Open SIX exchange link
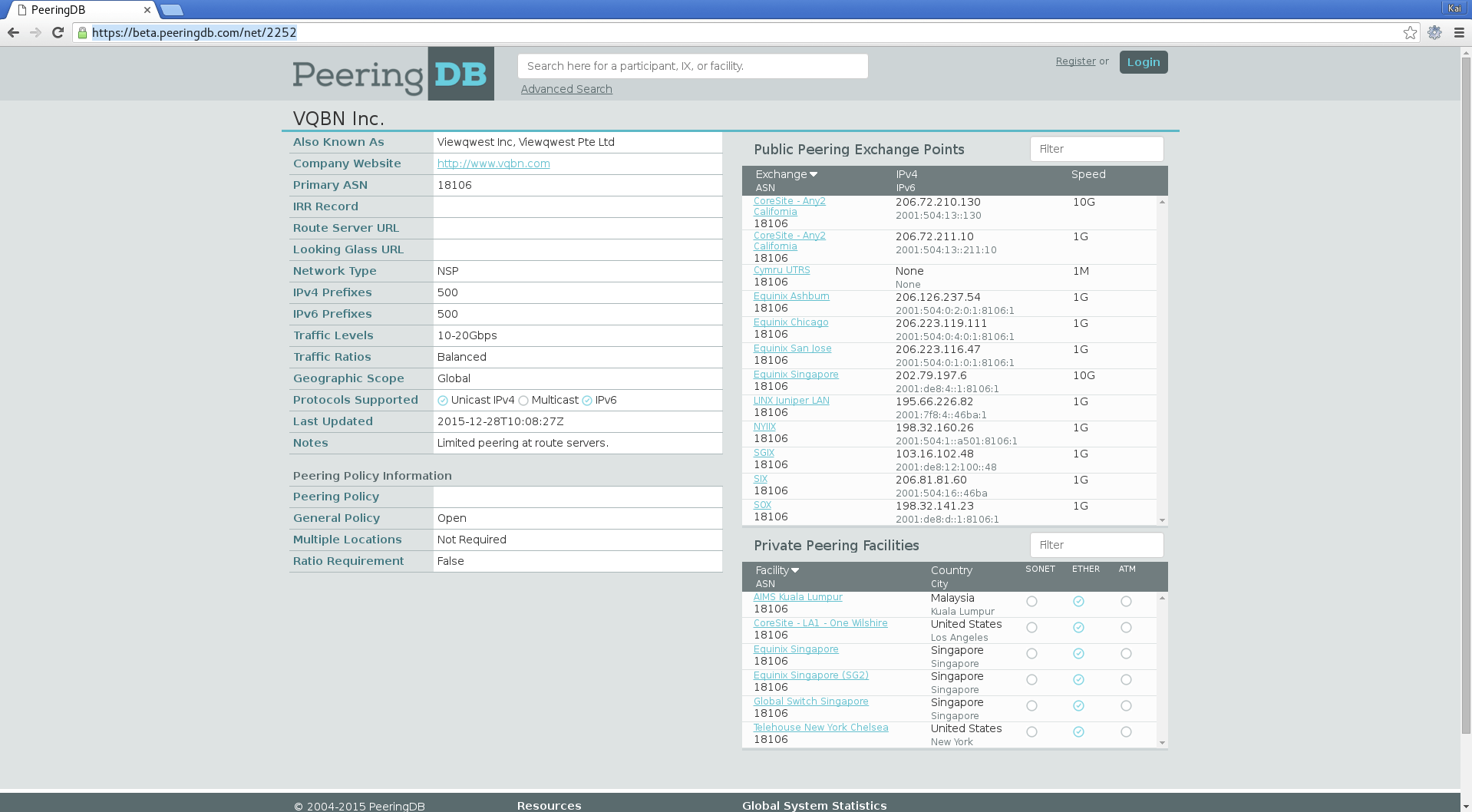The height and width of the screenshot is (812, 1472). click(x=761, y=479)
